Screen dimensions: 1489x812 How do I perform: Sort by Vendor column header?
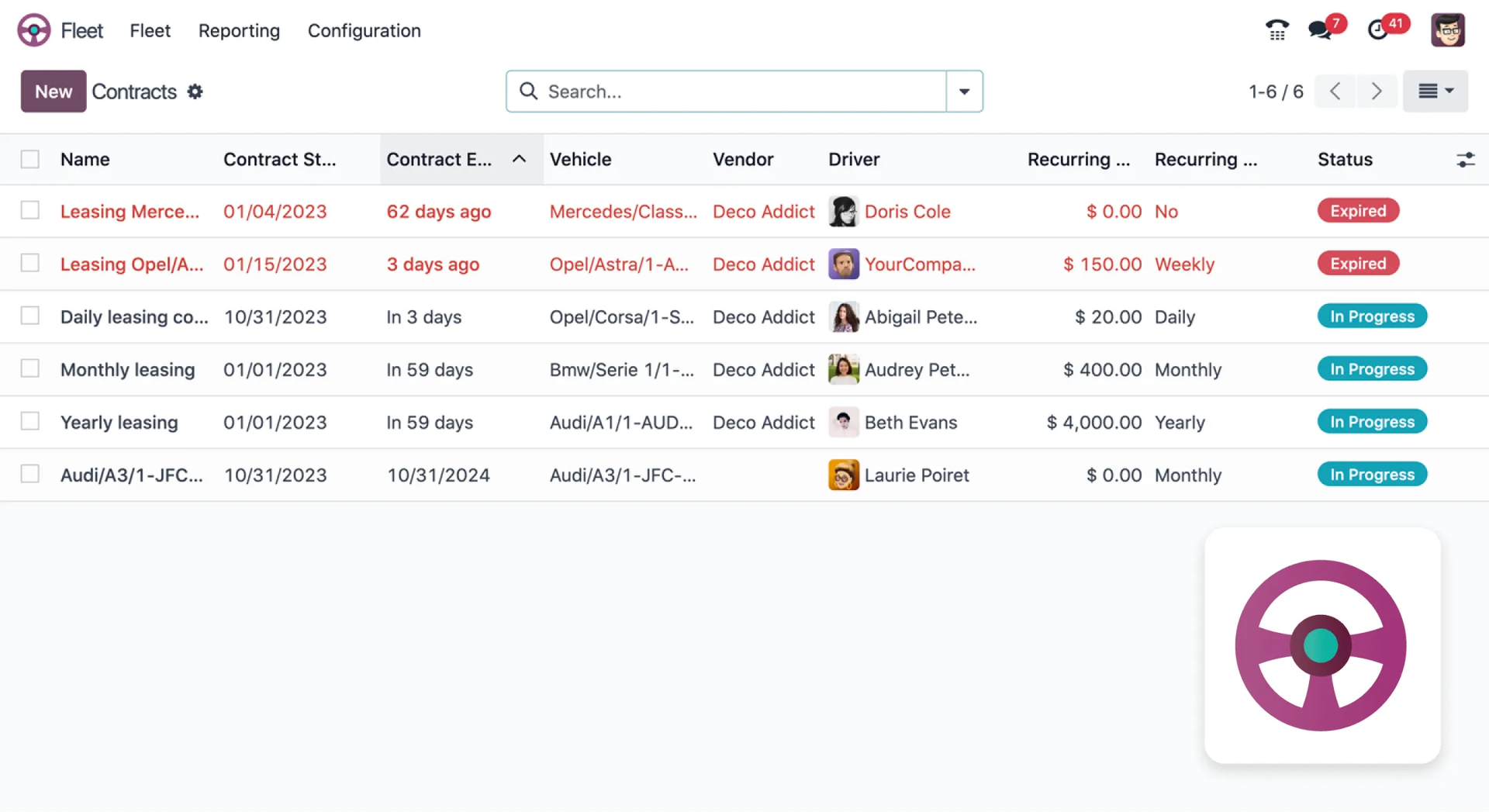pos(743,159)
